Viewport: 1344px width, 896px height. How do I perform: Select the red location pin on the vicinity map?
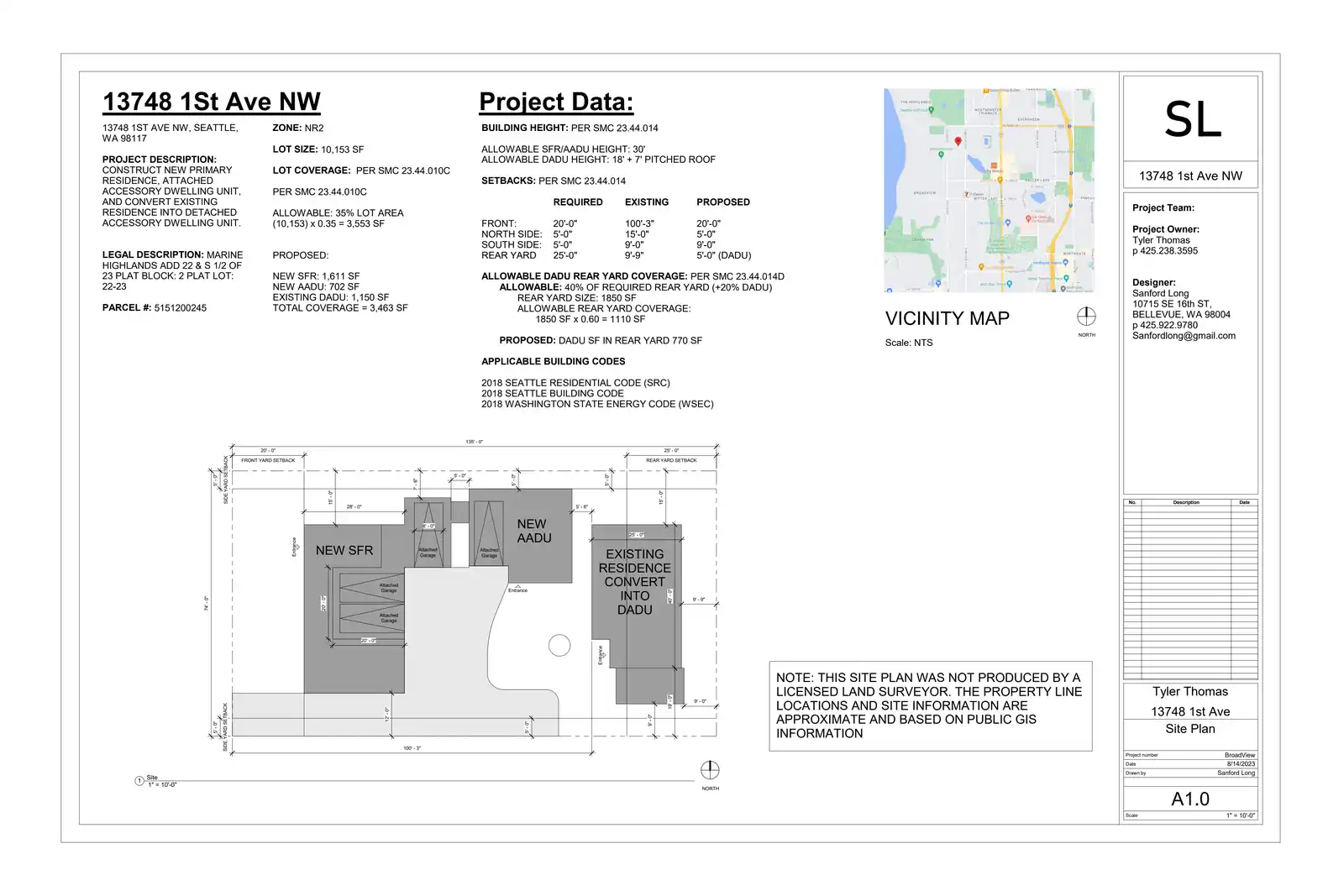(958, 142)
